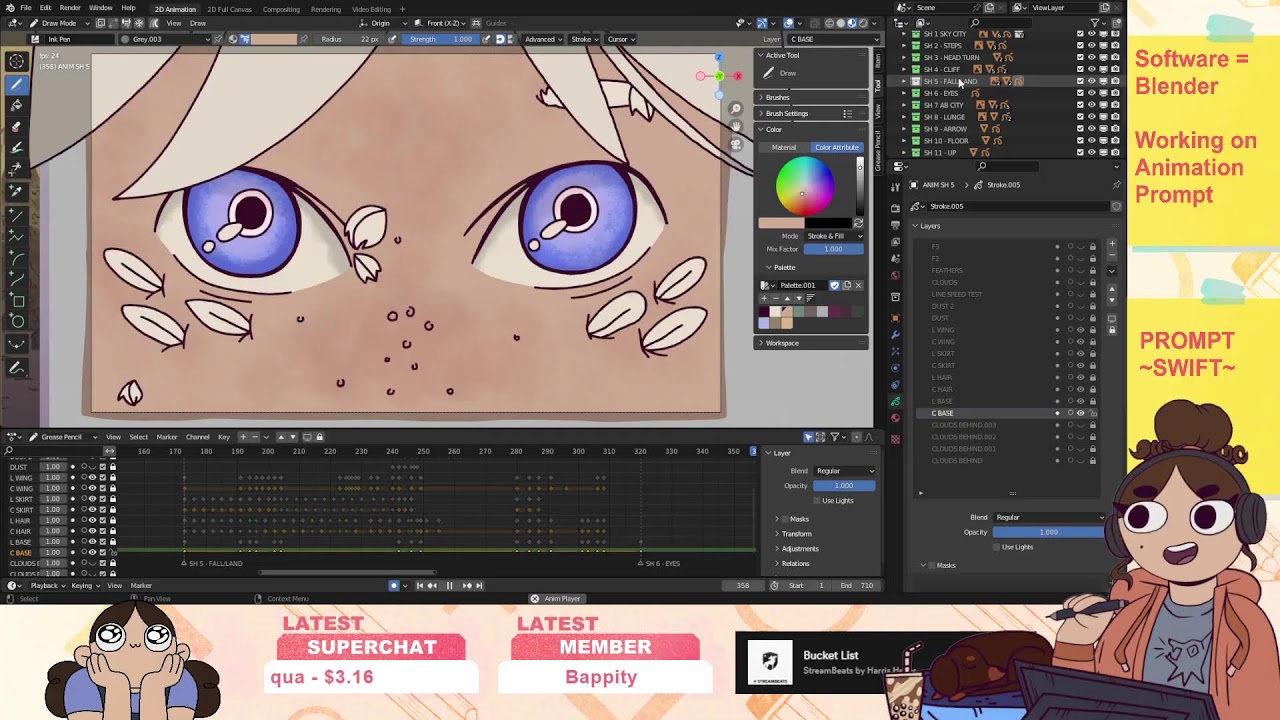Hide the C BASE layer in properties
Image resolution: width=1280 pixels, height=720 pixels.
pos(1080,413)
